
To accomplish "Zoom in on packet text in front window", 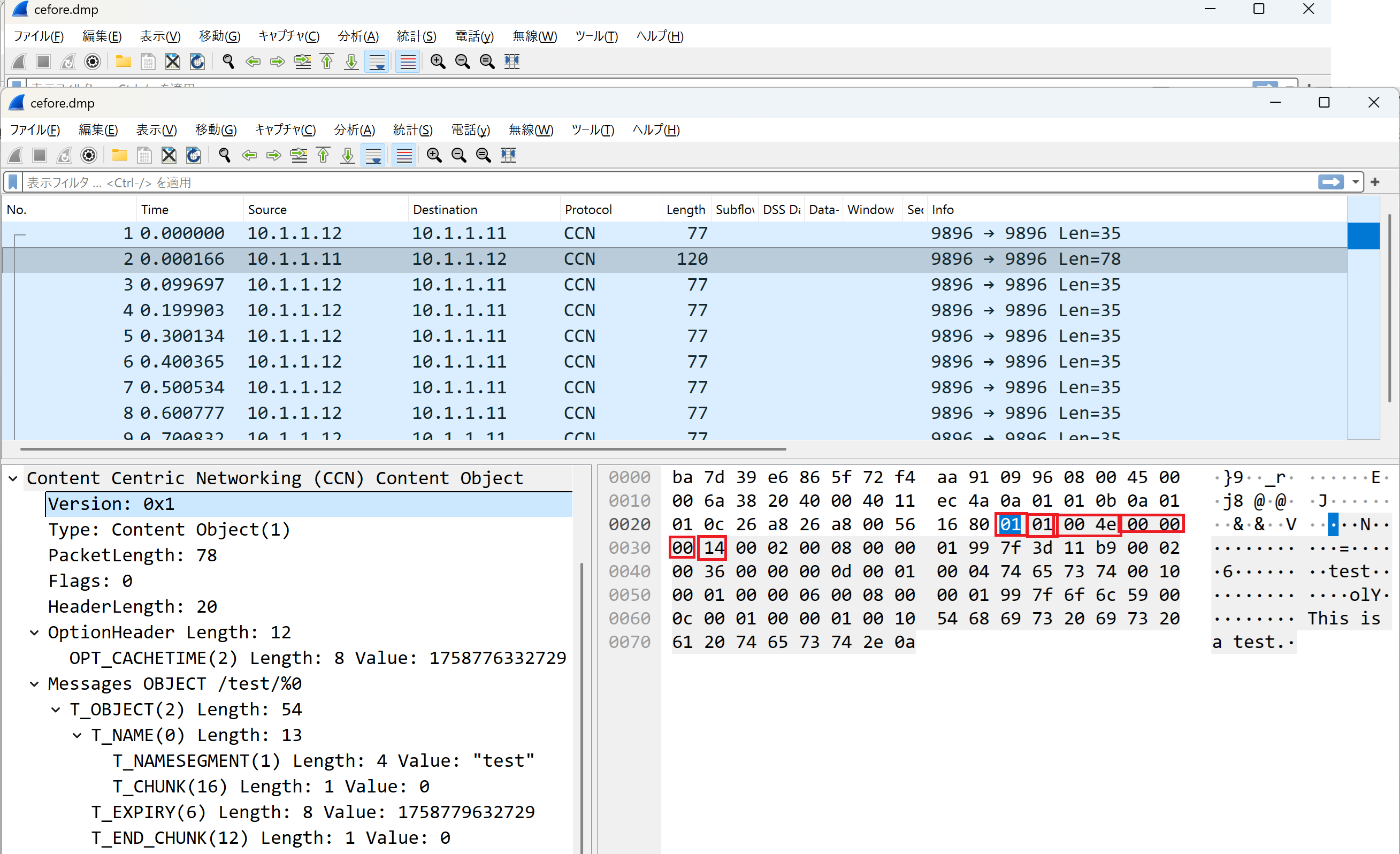I will tap(434, 155).
